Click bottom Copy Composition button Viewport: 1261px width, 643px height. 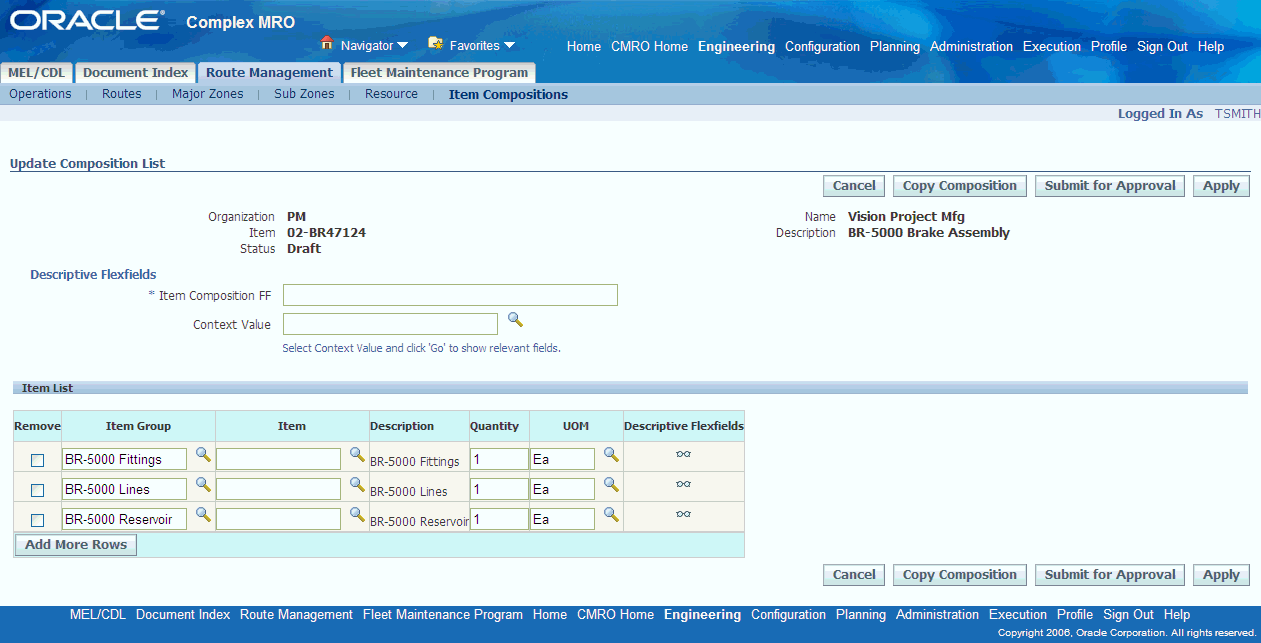coord(959,575)
